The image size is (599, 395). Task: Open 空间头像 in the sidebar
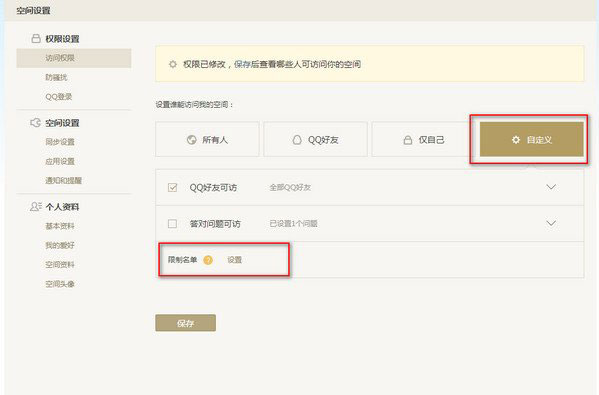[60, 284]
